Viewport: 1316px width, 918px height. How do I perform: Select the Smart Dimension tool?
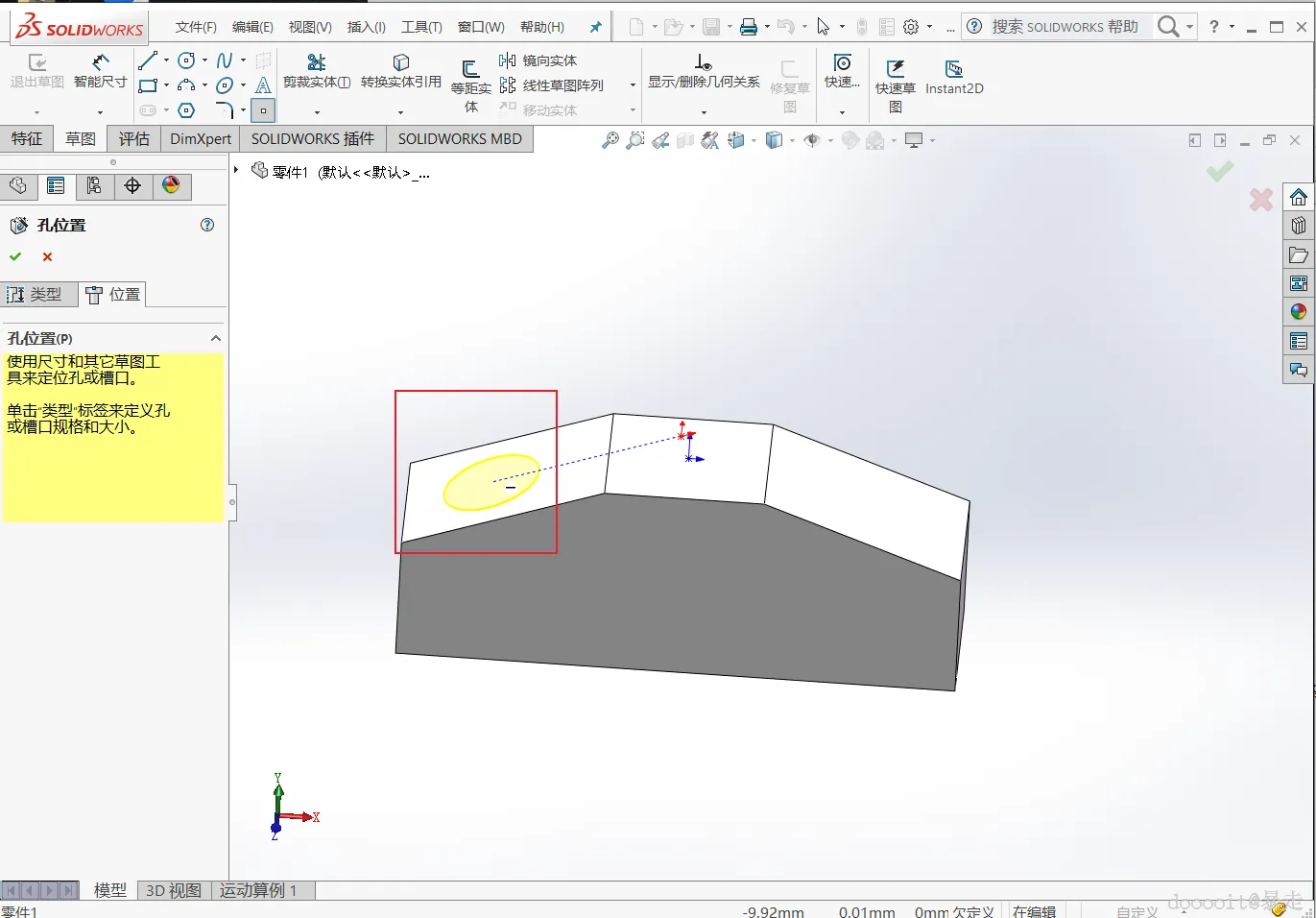point(100,70)
